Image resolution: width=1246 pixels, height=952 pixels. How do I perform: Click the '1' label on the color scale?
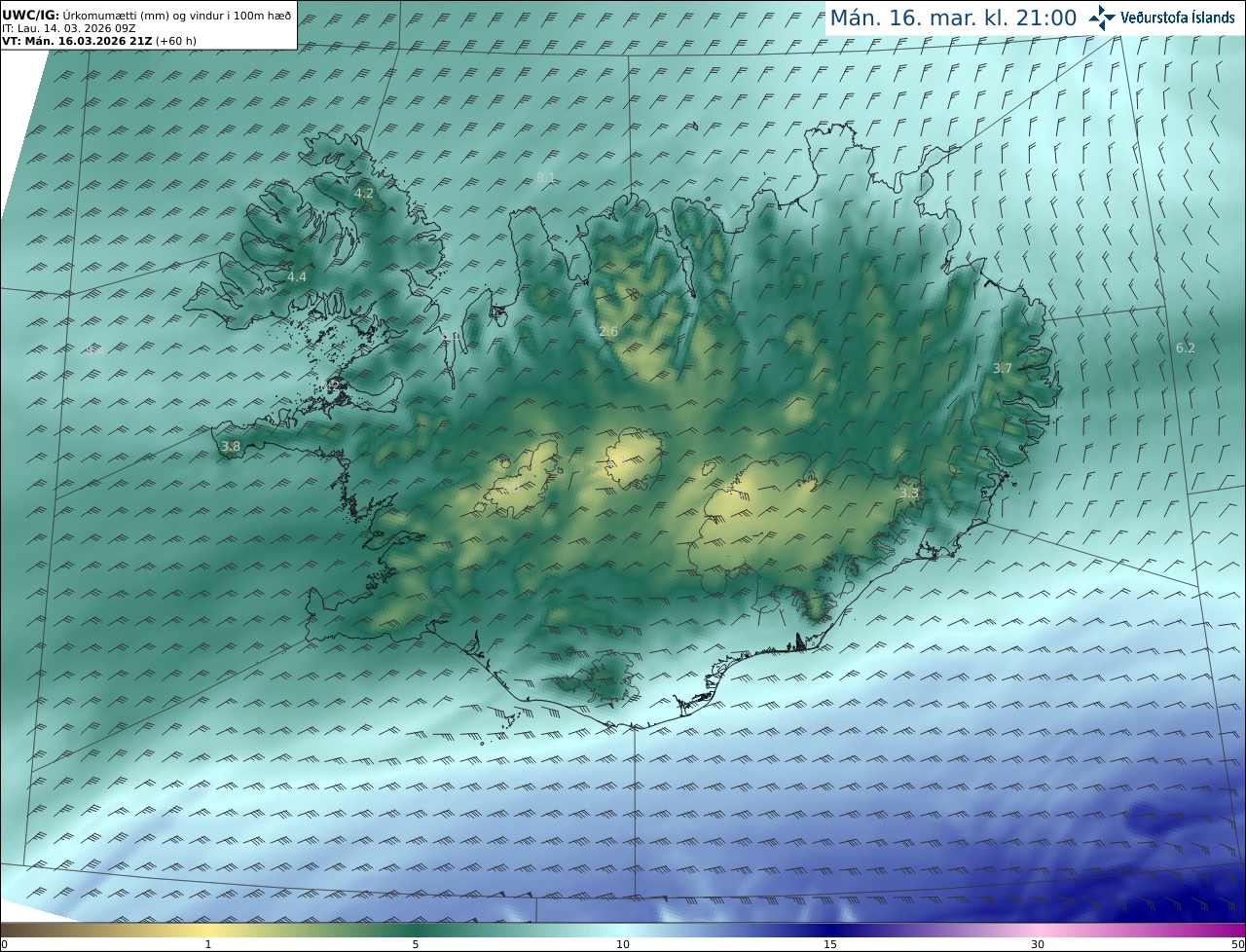tap(208, 944)
